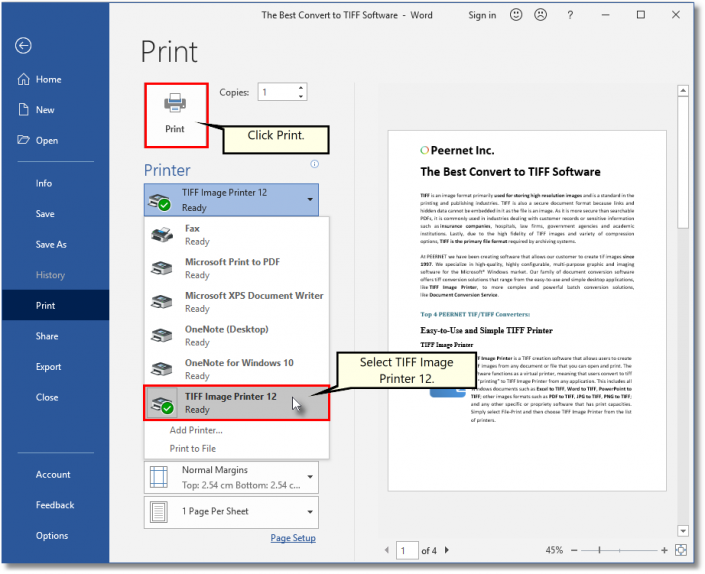Viewport: 705px width, 574px height.
Task: Open Account in the sidebar
Action: click(55, 474)
